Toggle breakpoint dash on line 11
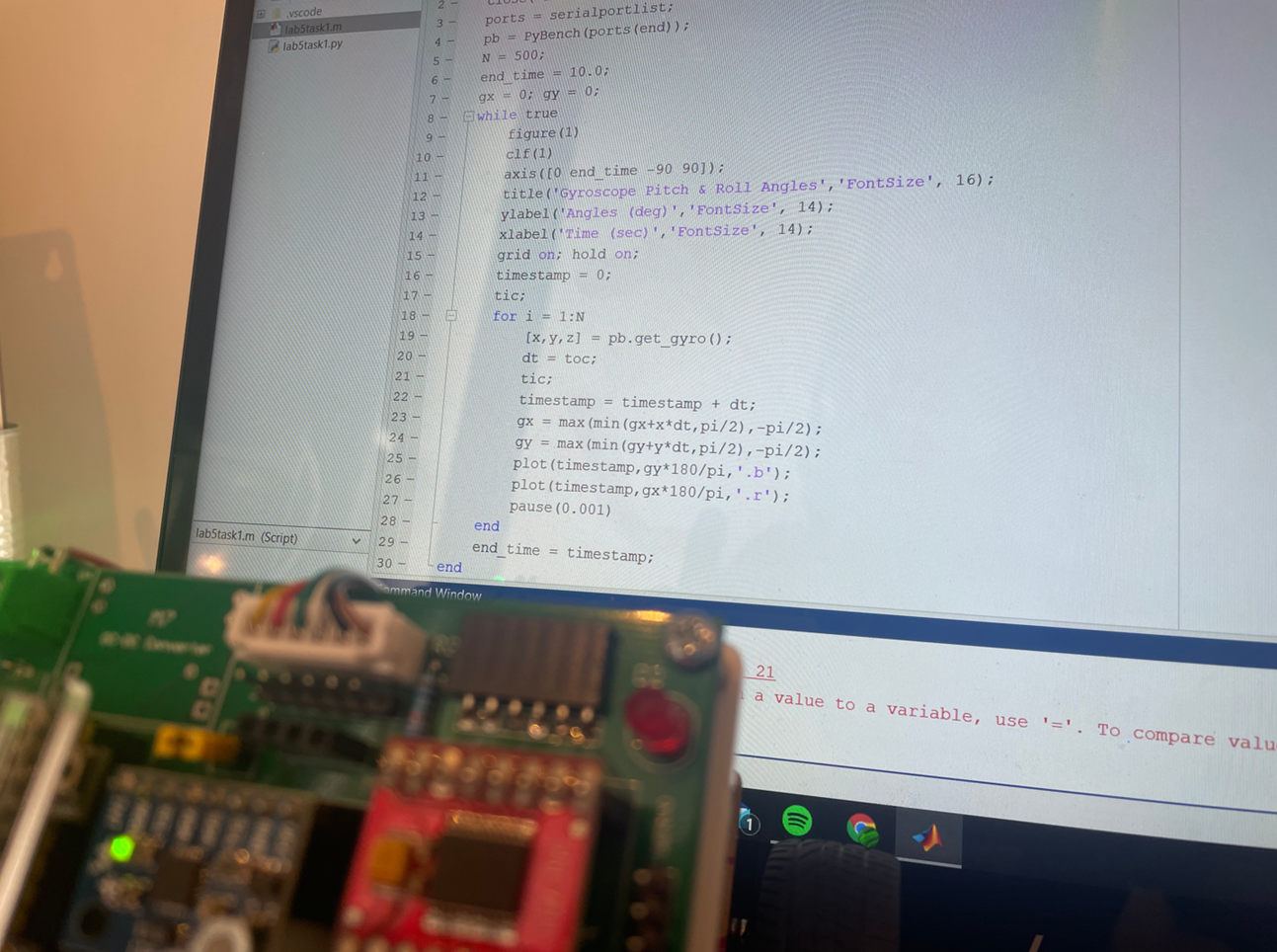The height and width of the screenshot is (952, 1277). tap(438, 177)
